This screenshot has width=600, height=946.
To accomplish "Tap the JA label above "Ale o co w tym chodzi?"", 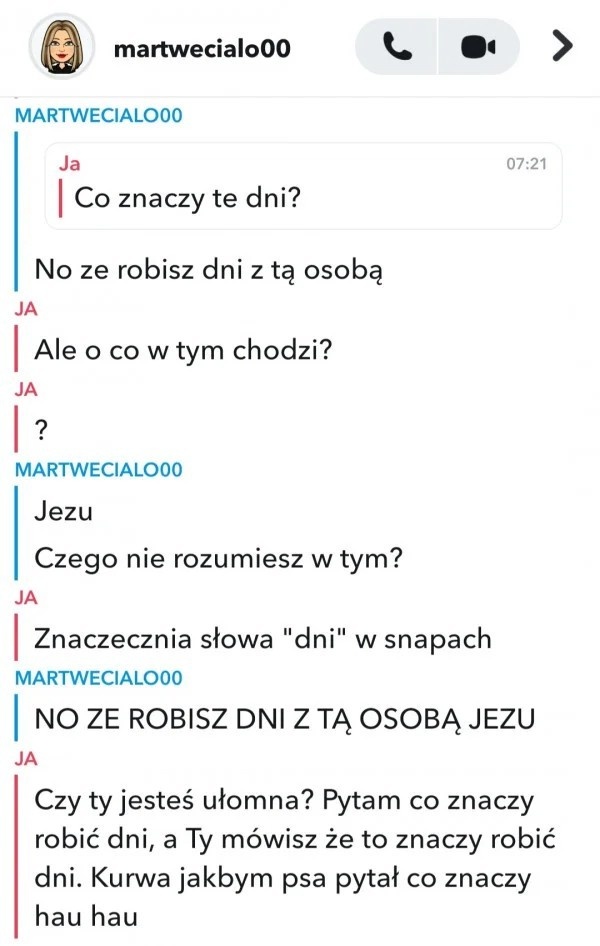I will pyautogui.click(x=26, y=309).
